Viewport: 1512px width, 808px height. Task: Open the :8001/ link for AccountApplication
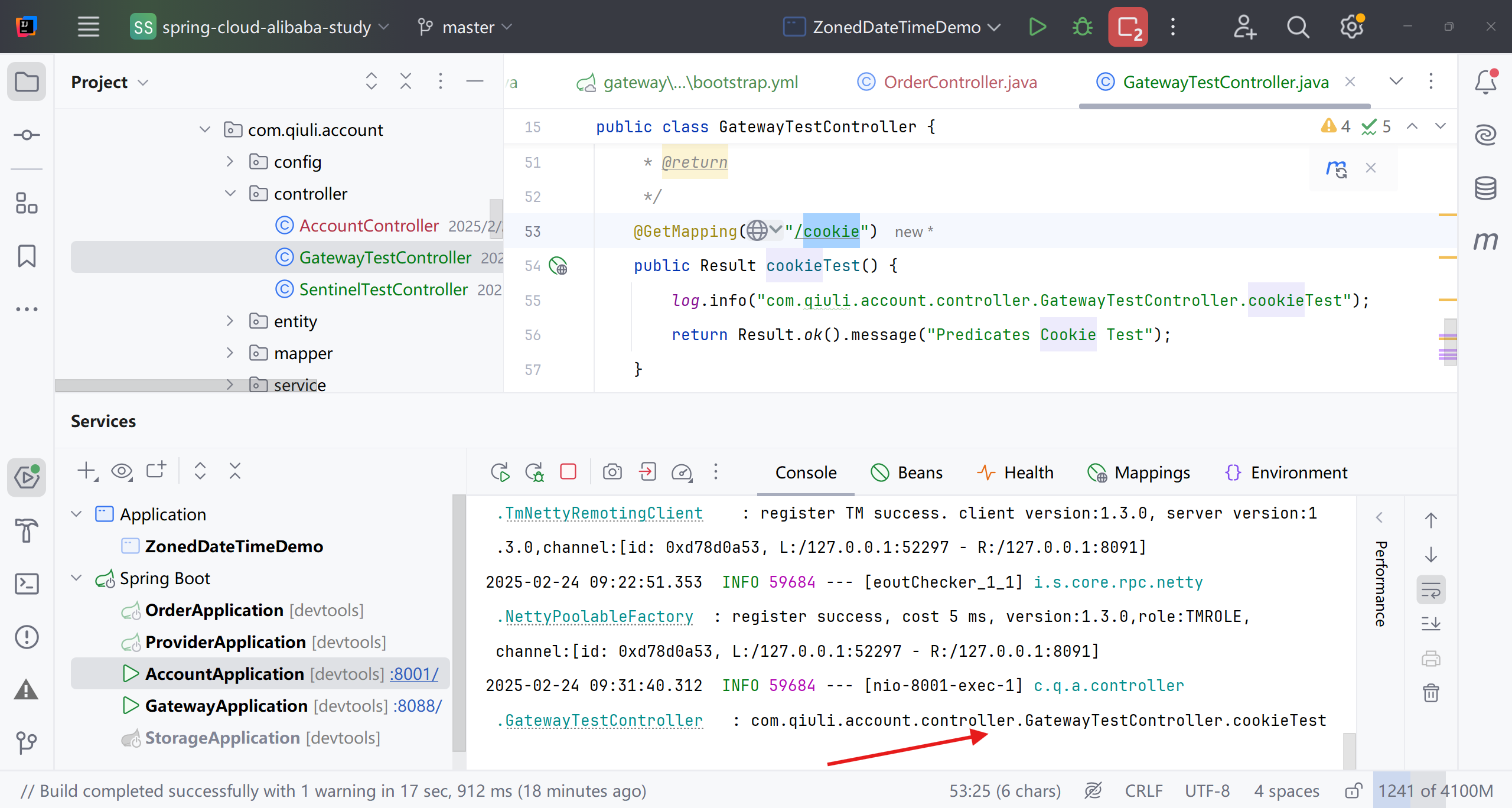(414, 673)
